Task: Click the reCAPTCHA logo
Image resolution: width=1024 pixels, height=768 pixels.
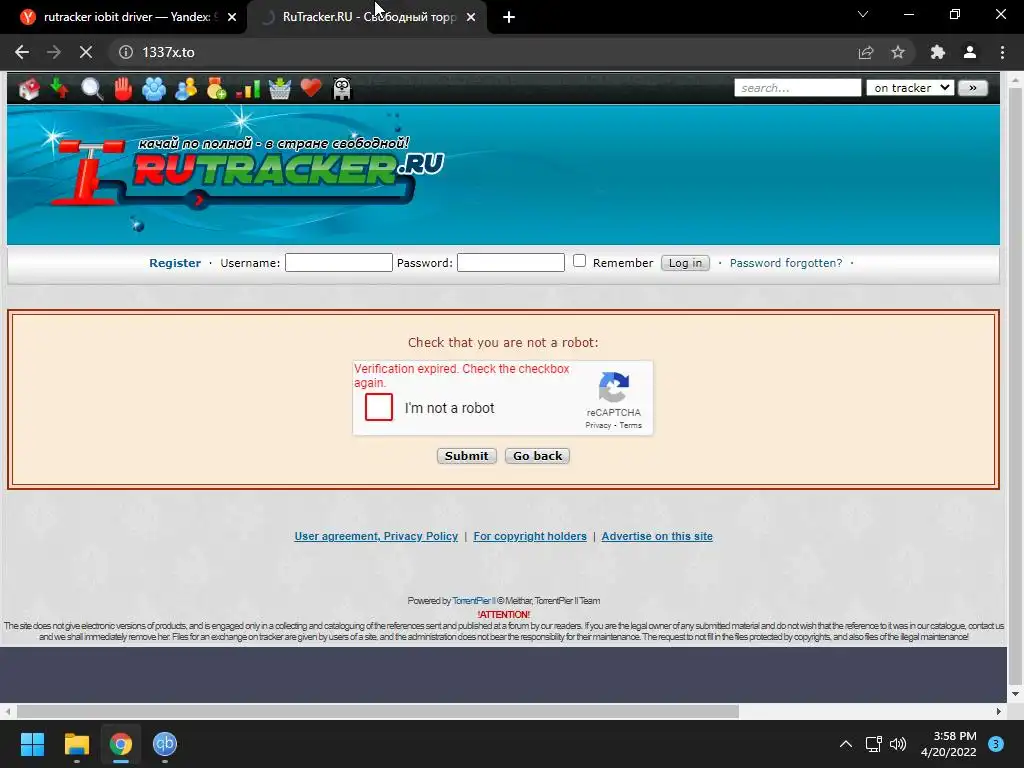Action: tap(614, 387)
